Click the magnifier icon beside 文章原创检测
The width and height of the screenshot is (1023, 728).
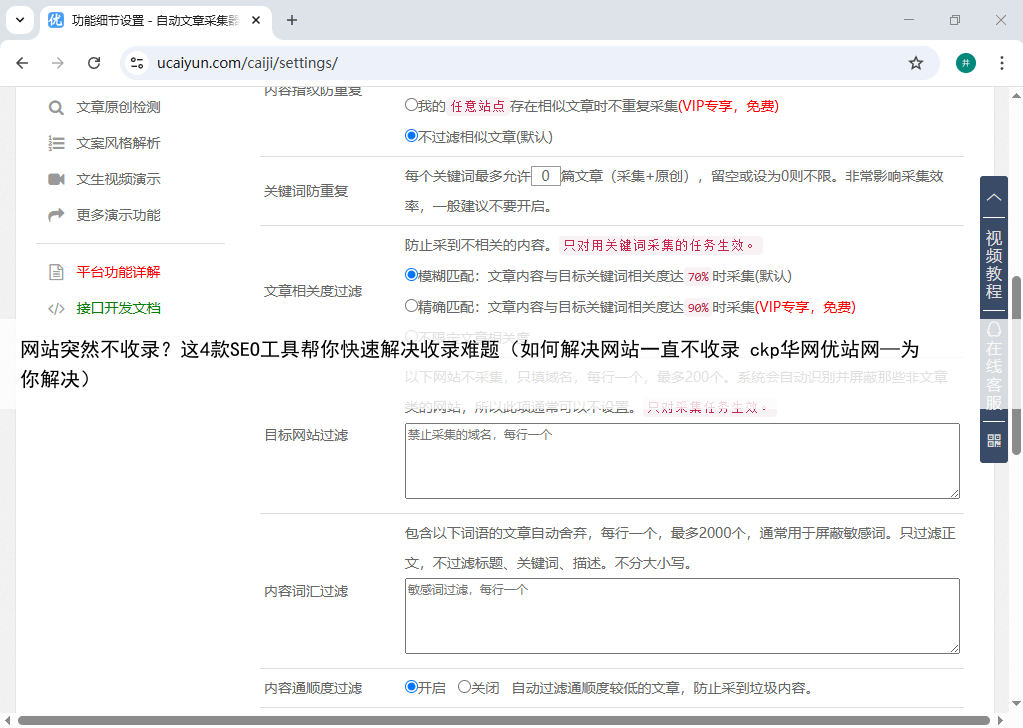click(x=56, y=107)
